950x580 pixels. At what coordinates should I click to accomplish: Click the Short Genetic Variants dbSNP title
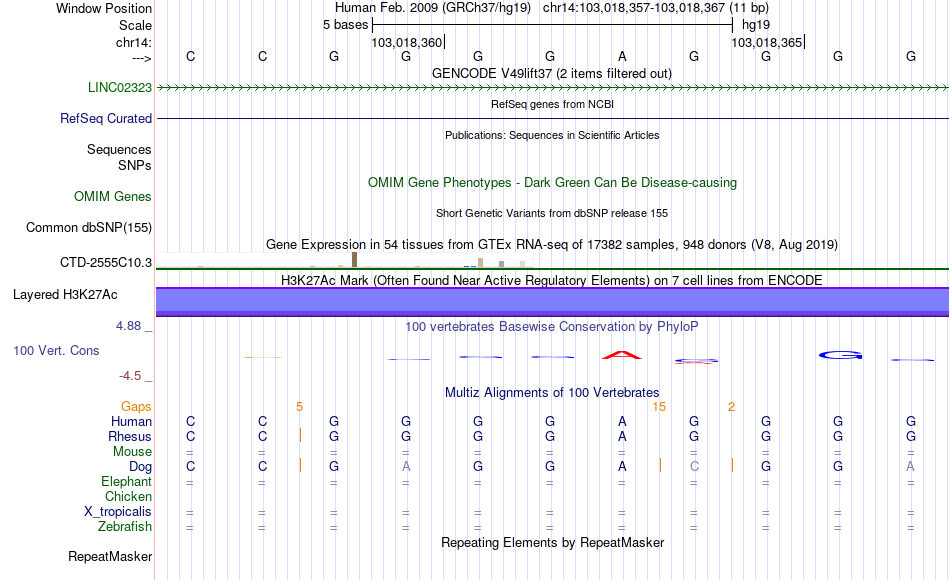(552, 213)
